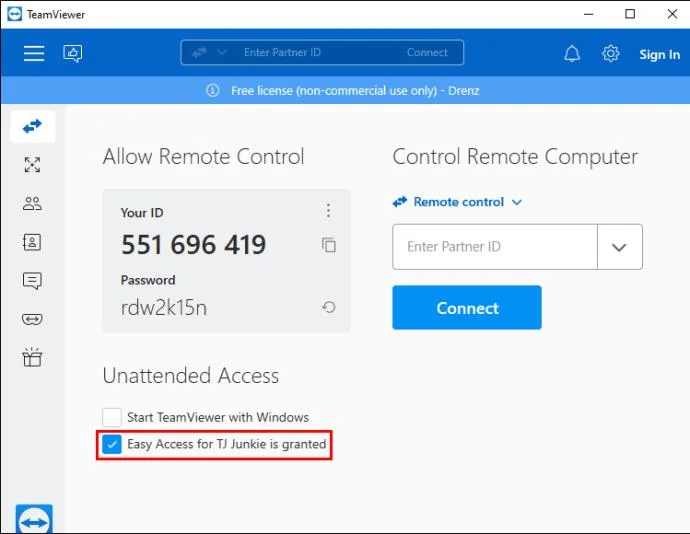Open the Chat sidebar icon
This screenshot has width=690, height=534.
pos(33,280)
